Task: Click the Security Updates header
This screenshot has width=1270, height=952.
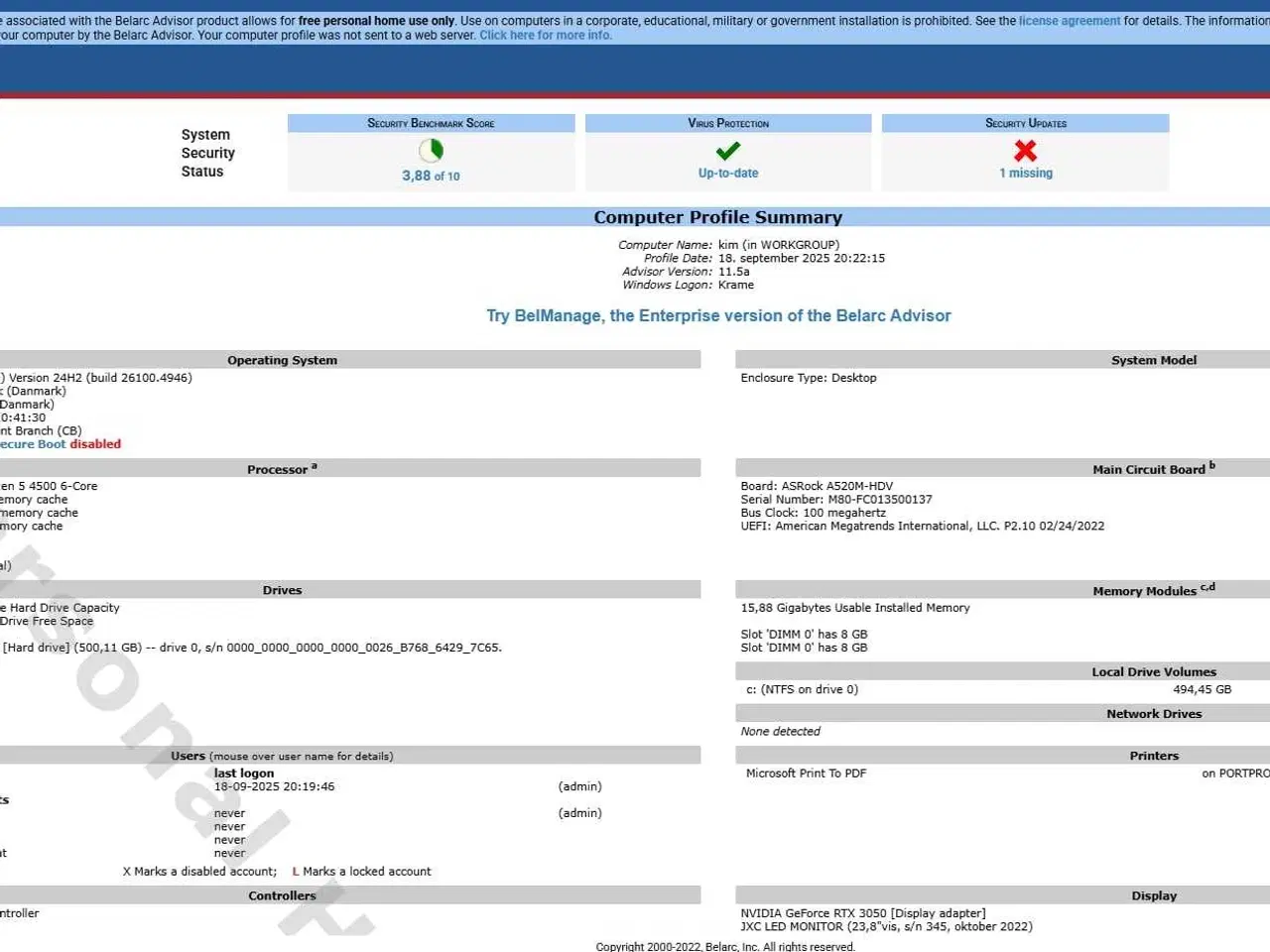Action: (1026, 123)
